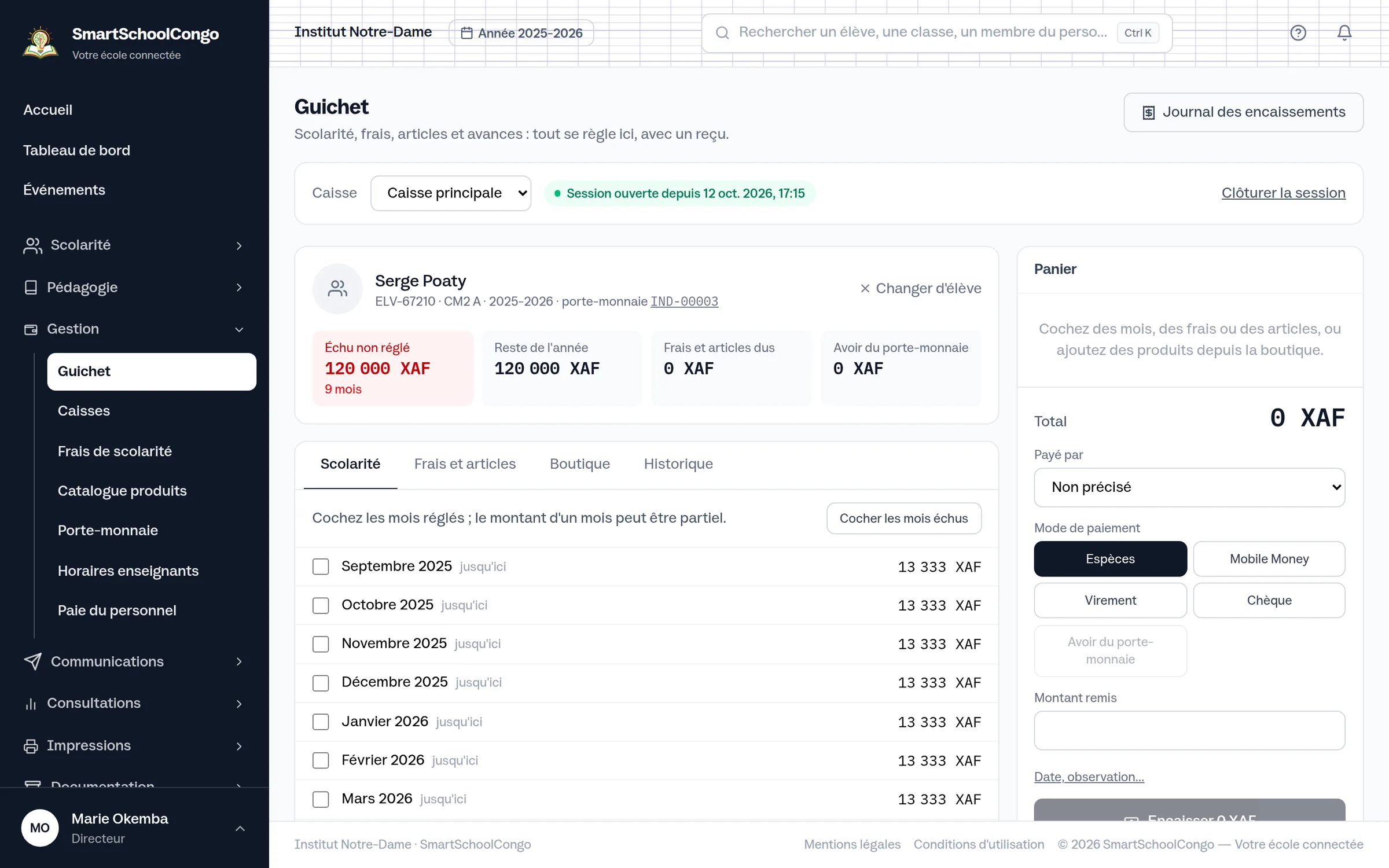
Task: Open notifications bell icon
Action: (1344, 32)
